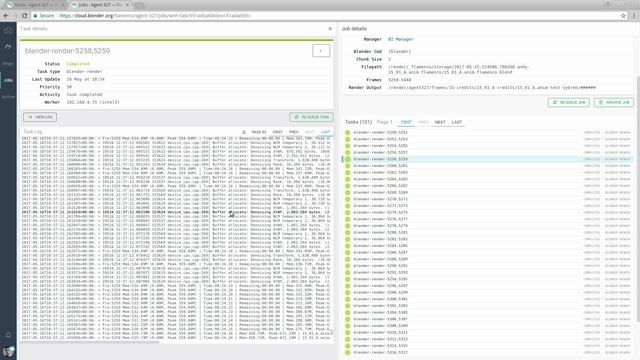
Task: Click green status dot of task 5316,5317
Action: pos(348,353)
